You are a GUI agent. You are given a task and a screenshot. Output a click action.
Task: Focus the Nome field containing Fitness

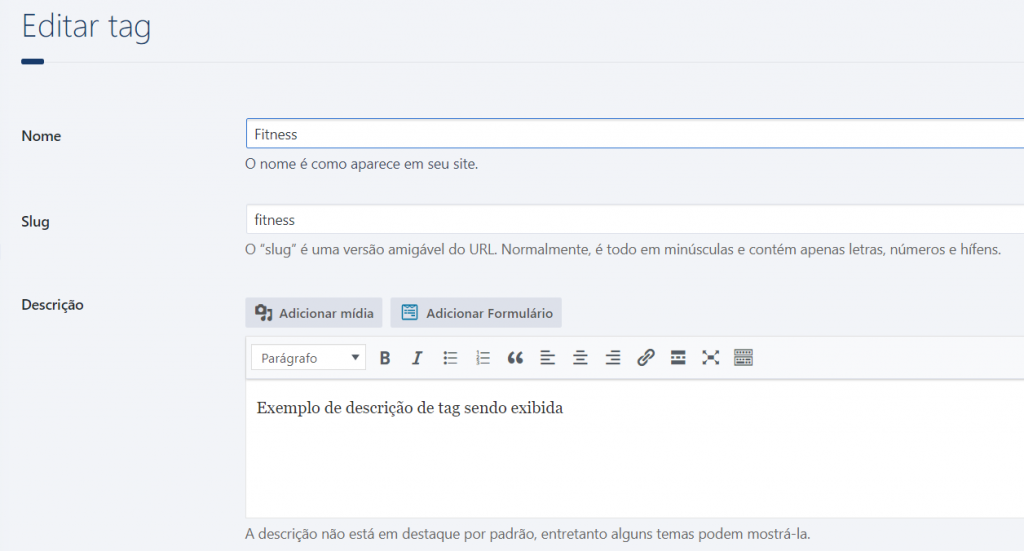[x=635, y=134]
